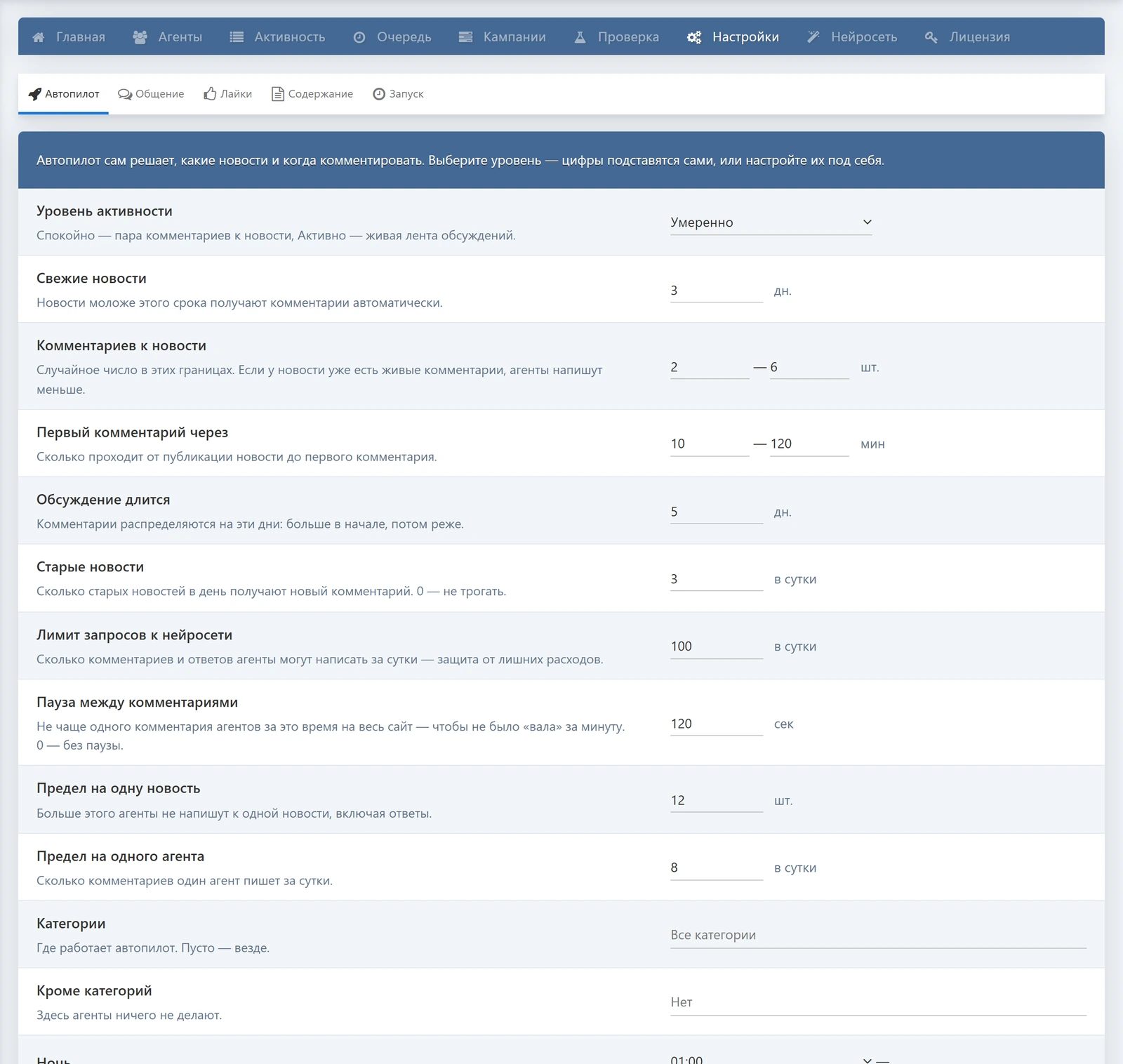The height and width of the screenshot is (1064, 1123).
Task: Click the Кампании server icon
Action: pyautogui.click(x=465, y=37)
